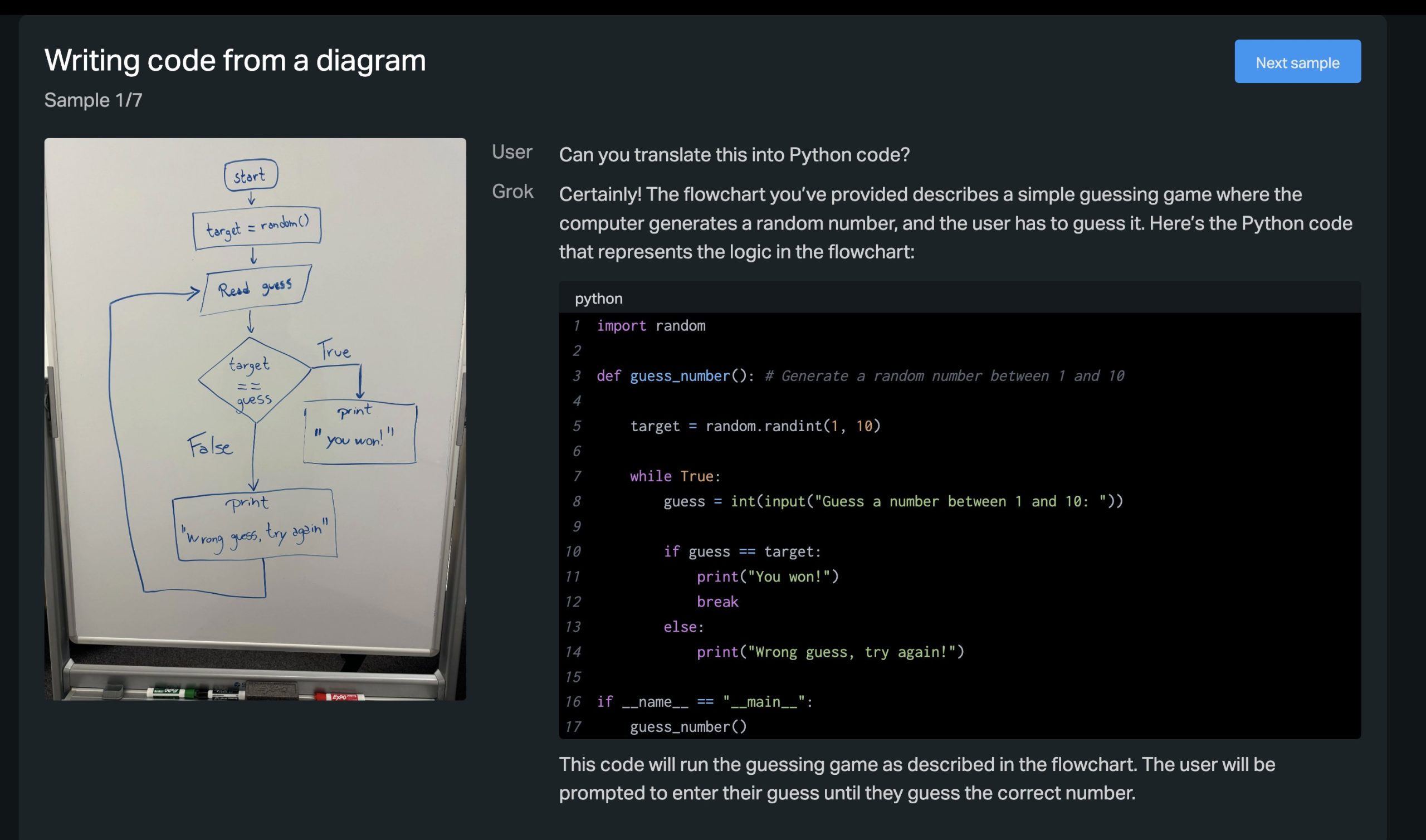
Task: Click the 'Writing code from a diagram' heading
Action: [x=235, y=60]
